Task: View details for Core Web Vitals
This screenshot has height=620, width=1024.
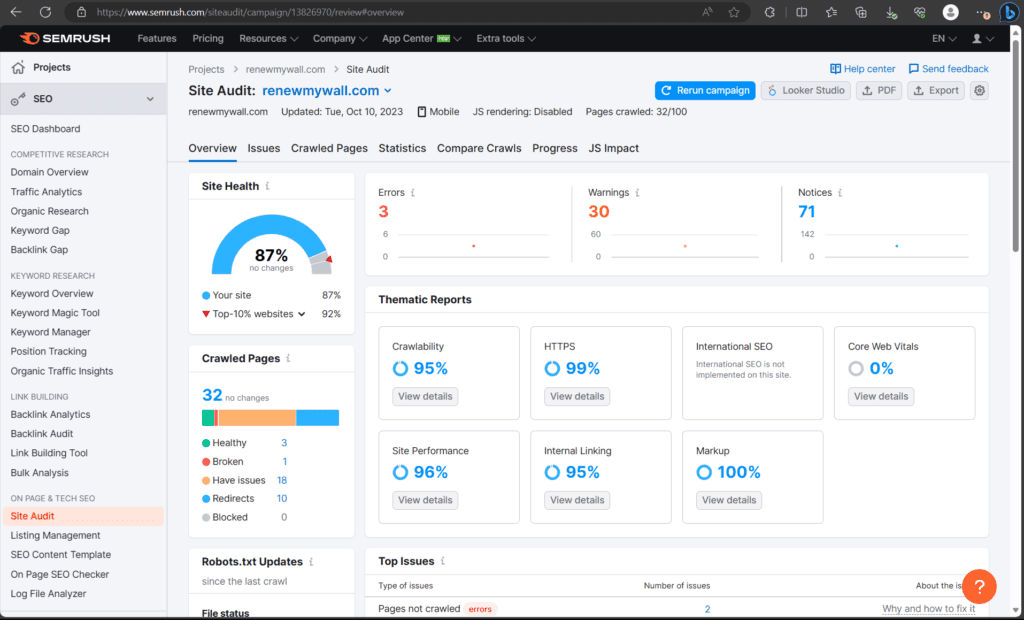Action: tap(881, 397)
